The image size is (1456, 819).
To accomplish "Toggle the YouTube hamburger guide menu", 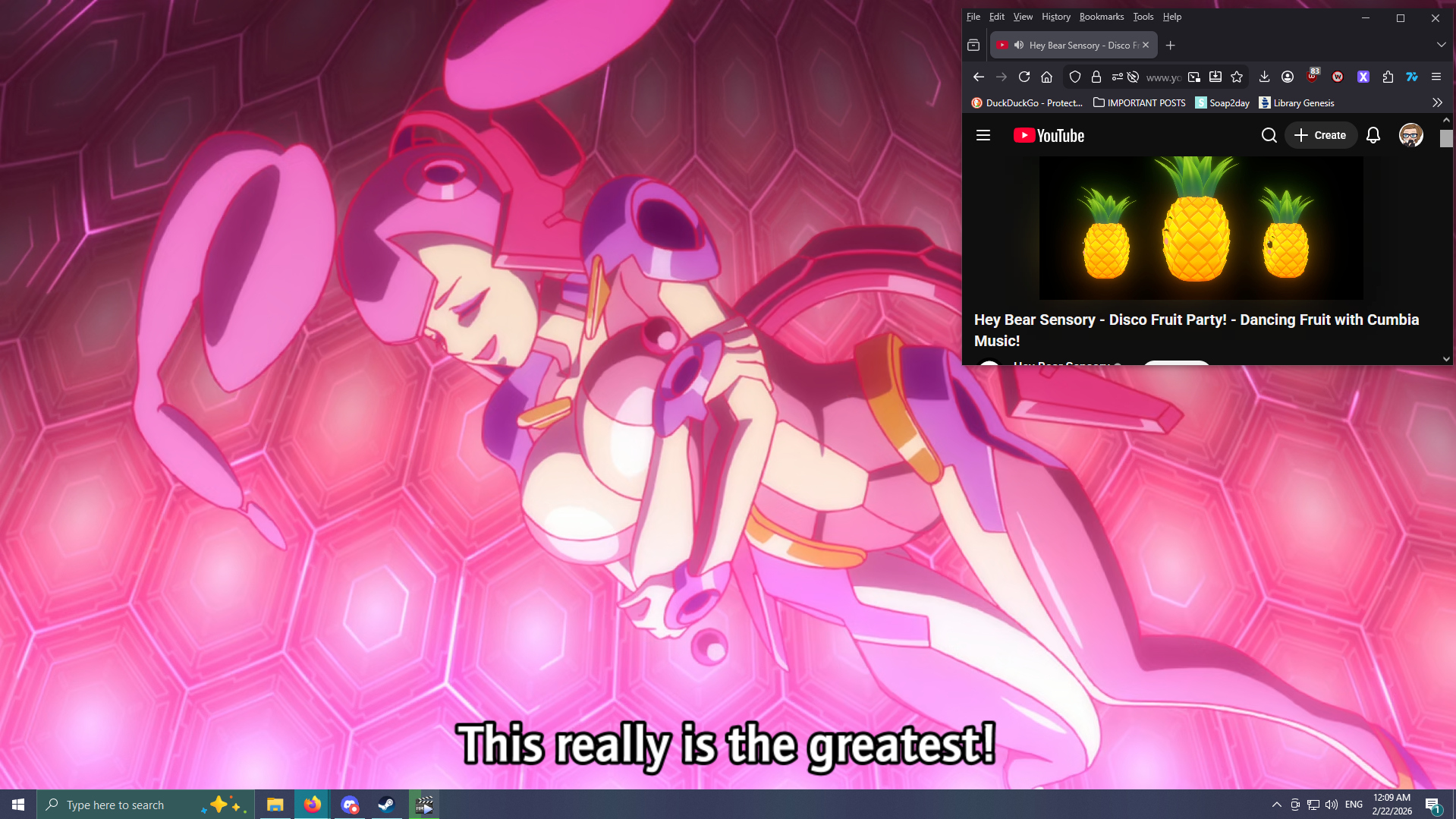I will (x=983, y=135).
